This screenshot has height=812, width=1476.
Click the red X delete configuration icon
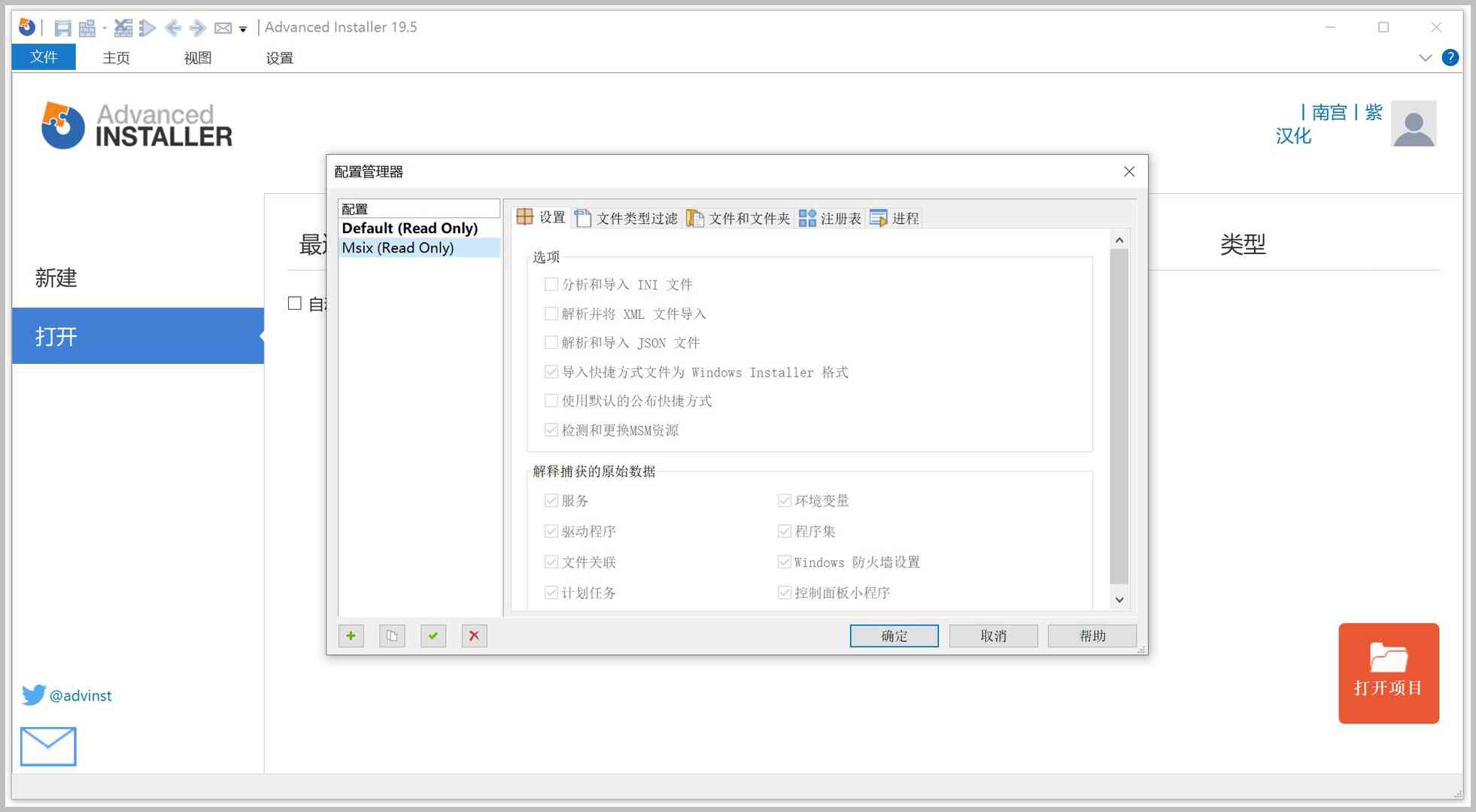pyautogui.click(x=474, y=636)
